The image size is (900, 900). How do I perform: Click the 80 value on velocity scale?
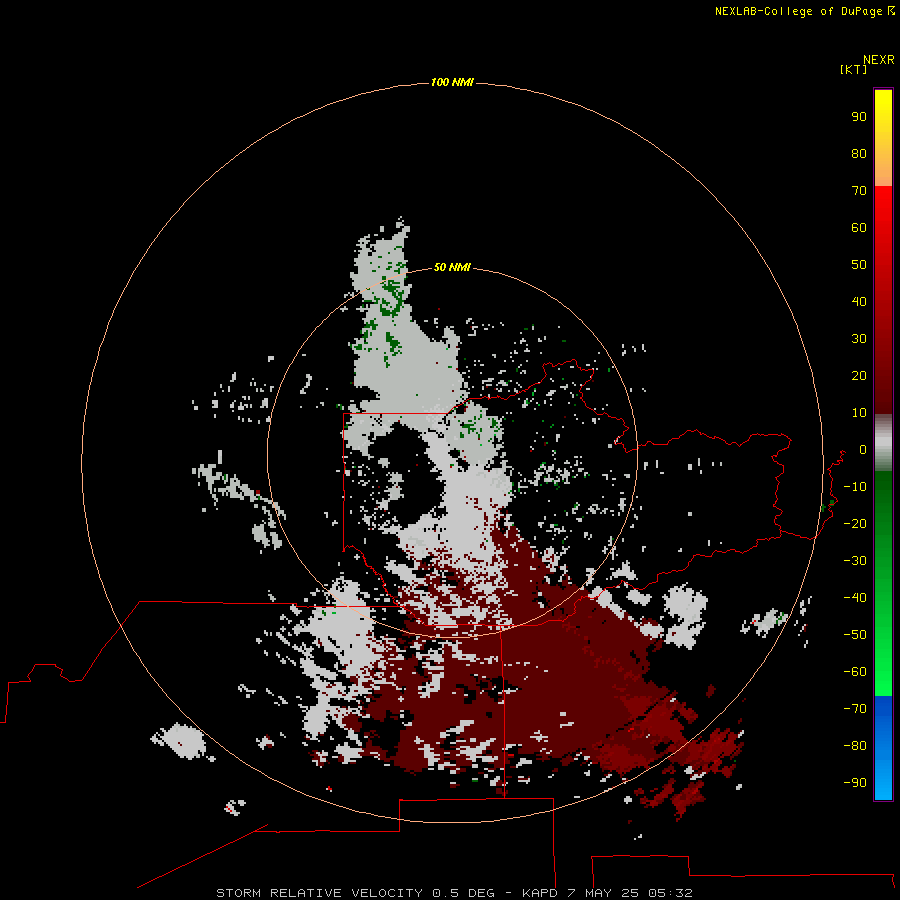point(859,153)
